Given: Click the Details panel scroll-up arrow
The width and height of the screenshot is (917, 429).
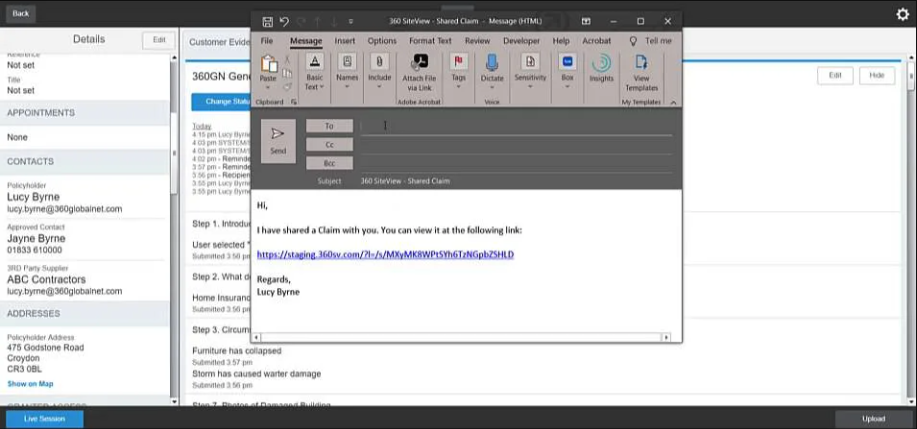Looking at the screenshot, I should [x=174, y=58].
